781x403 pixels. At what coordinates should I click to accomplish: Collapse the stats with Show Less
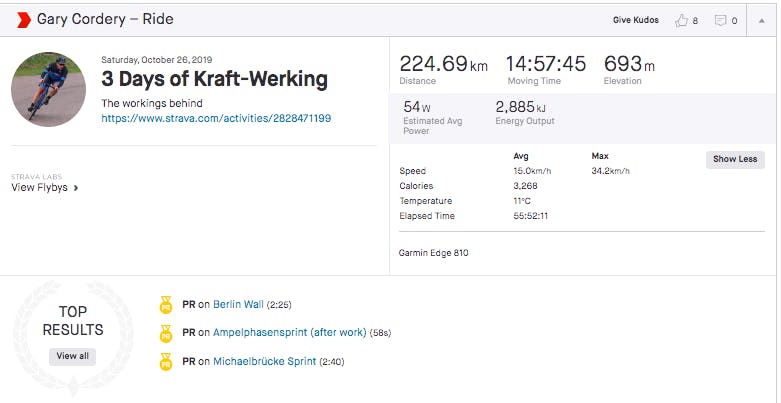coord(735,159)
